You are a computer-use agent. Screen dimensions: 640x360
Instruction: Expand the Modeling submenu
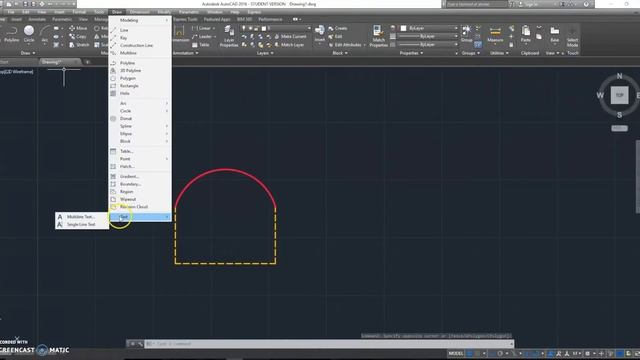point(139,20)
